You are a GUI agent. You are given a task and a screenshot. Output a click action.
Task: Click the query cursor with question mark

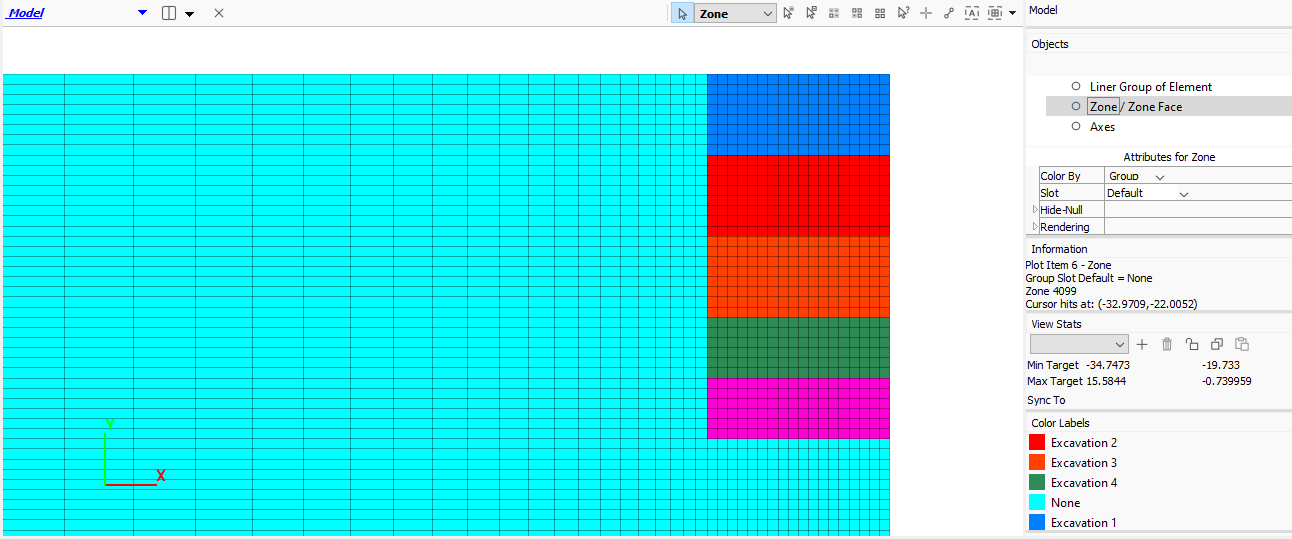(903, 13)
